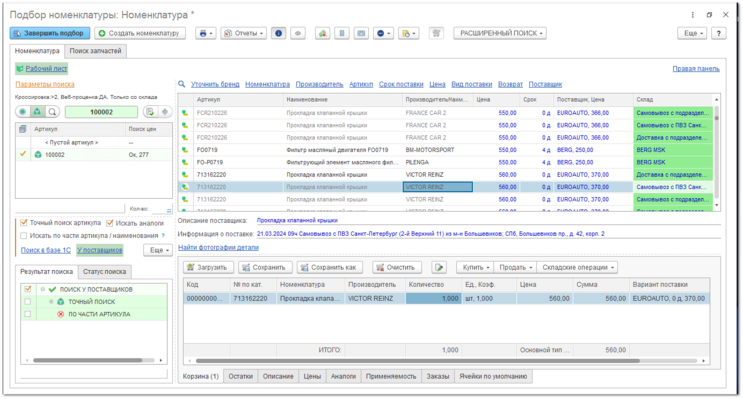
Task: Click the column header icon left of Артикул
Action: pos(22,129)
